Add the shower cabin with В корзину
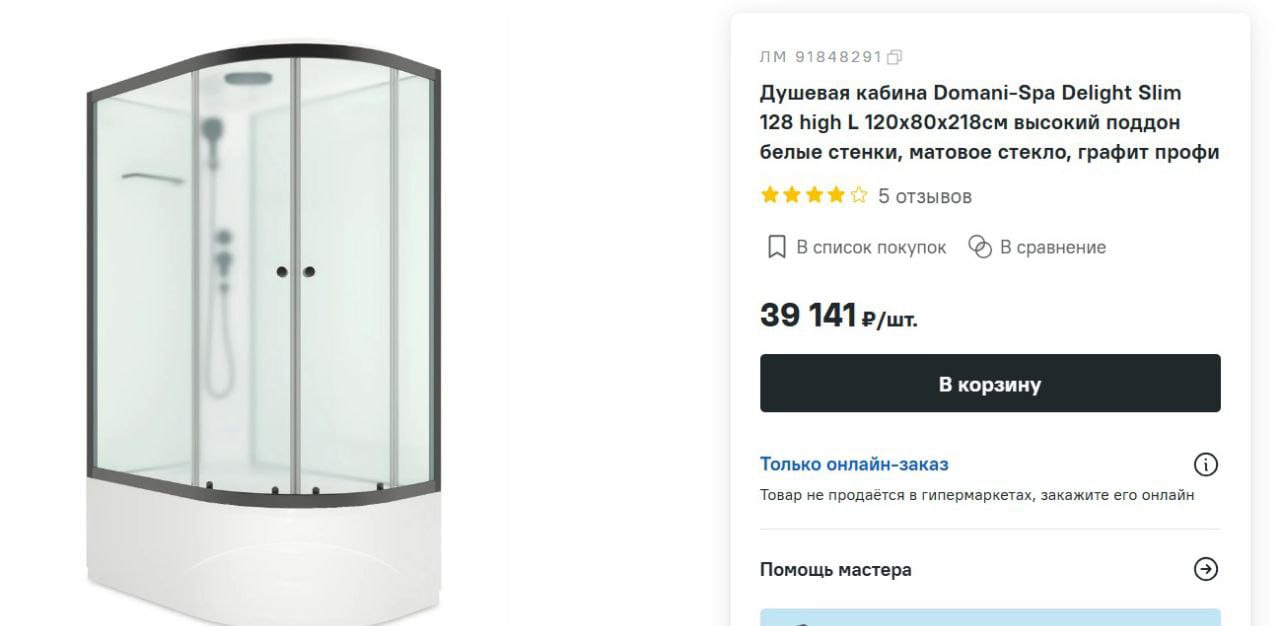The height and width of the screenshot is (626, 1280). [x=990, y=383]
